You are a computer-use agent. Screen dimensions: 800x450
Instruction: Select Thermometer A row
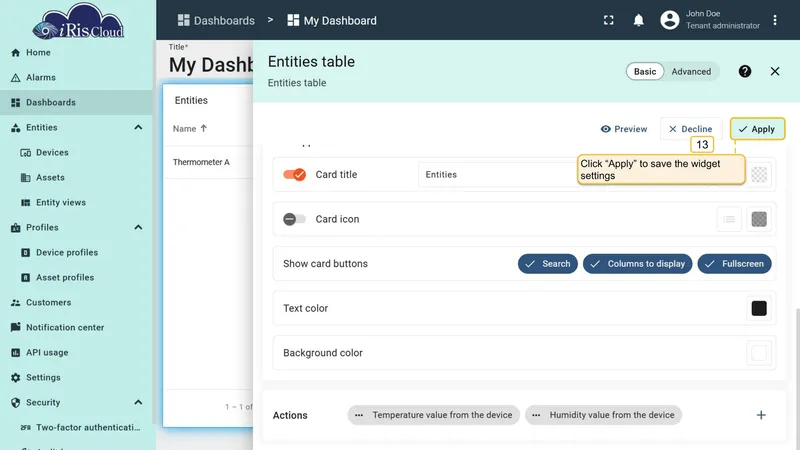coord(208,162)
